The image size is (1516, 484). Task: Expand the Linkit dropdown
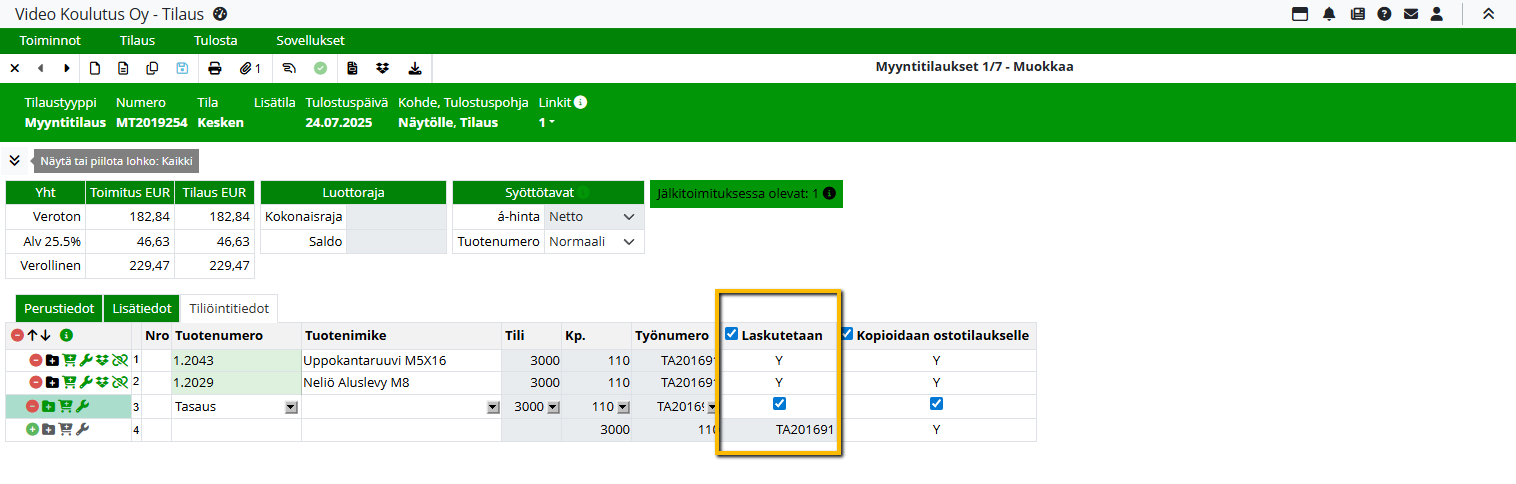click(547, 122)
